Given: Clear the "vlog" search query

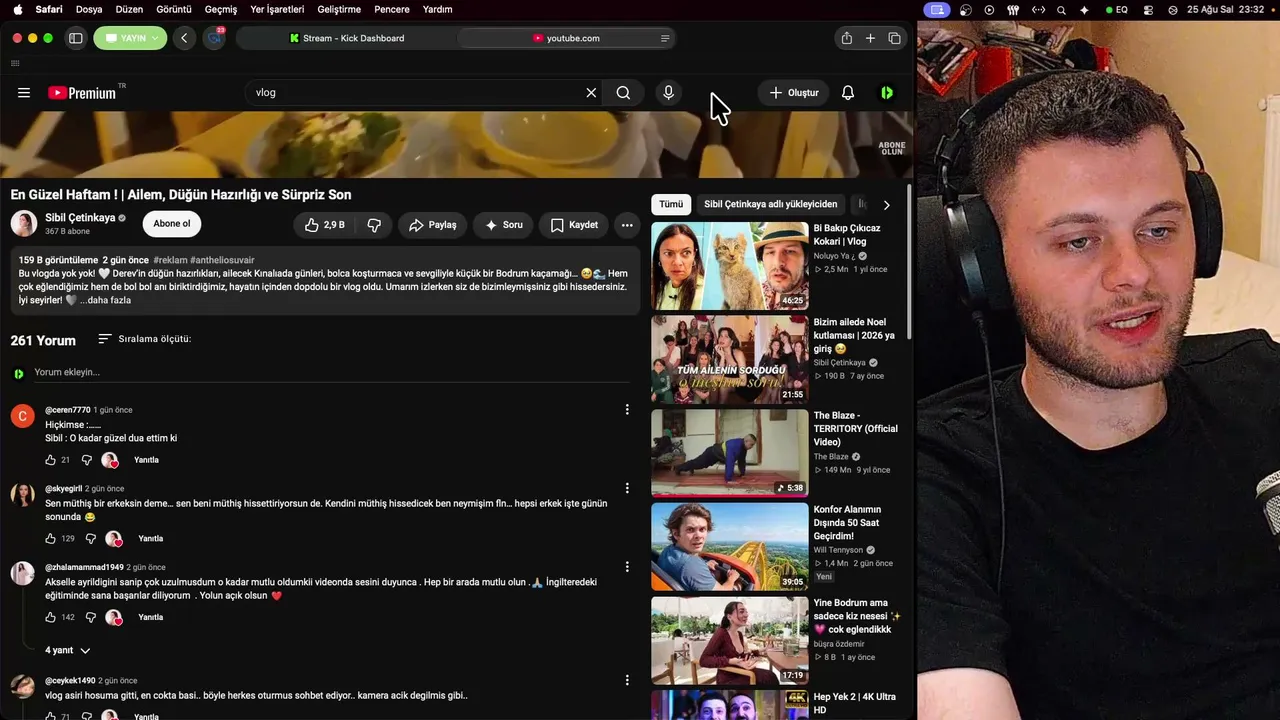Looking at the screenshot, I should (x=591, y=93).
